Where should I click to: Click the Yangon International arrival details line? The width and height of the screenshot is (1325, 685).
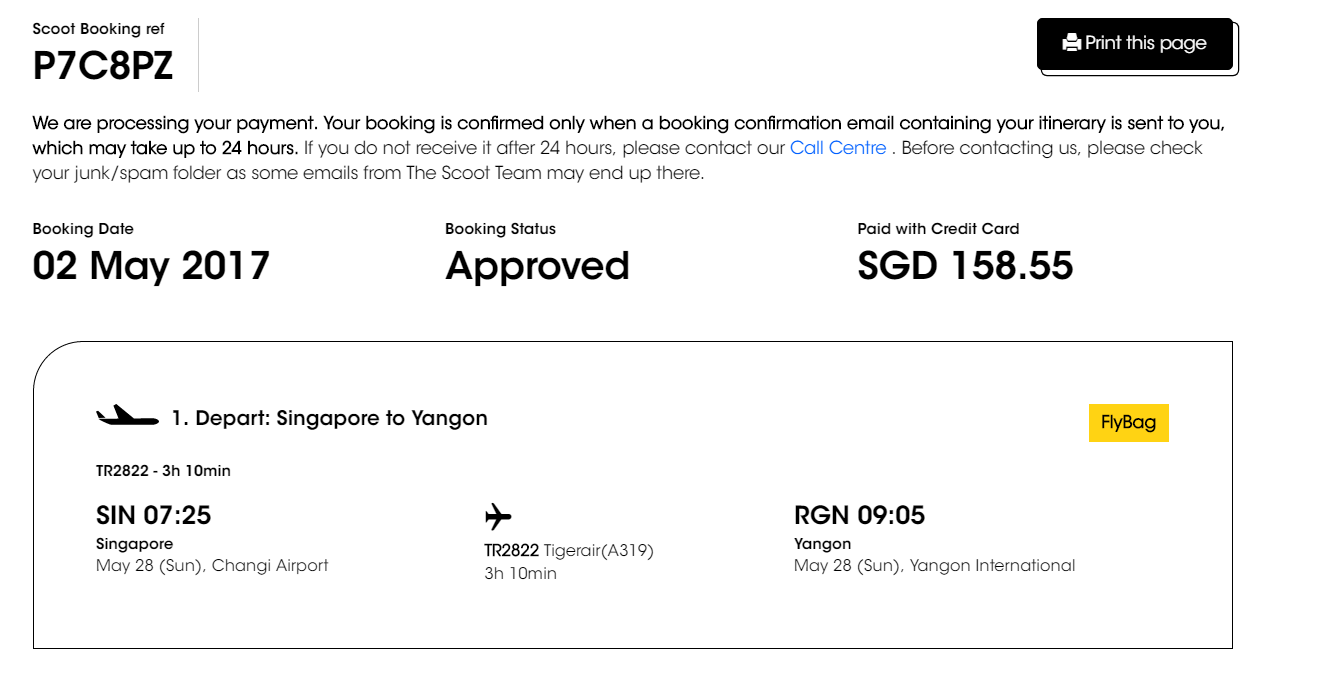coord(934,566)
